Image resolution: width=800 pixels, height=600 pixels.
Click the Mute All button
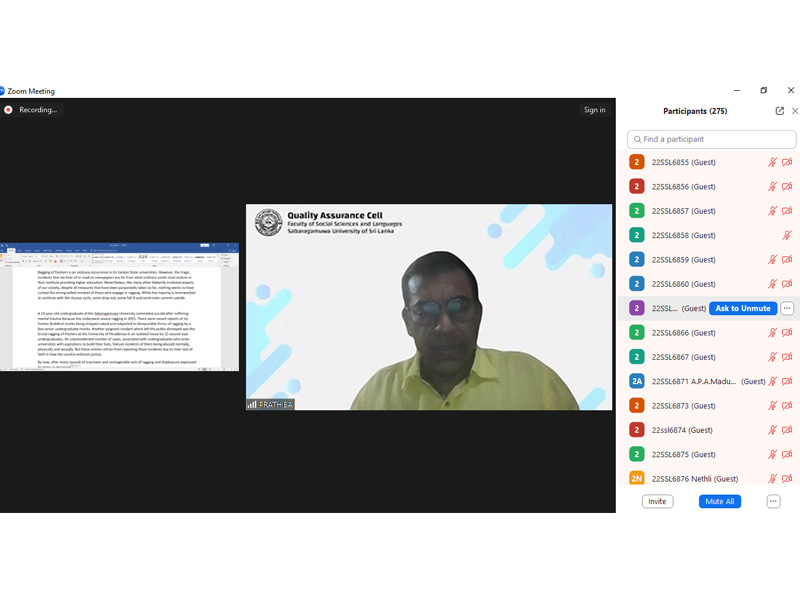tap(720, 501)
